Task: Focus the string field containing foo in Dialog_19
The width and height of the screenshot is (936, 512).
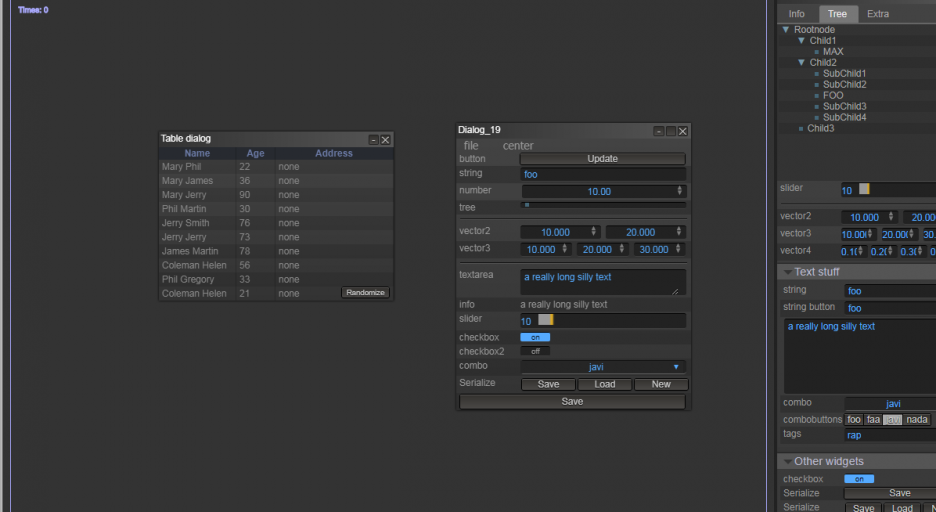Action: [x=603, y=174]
